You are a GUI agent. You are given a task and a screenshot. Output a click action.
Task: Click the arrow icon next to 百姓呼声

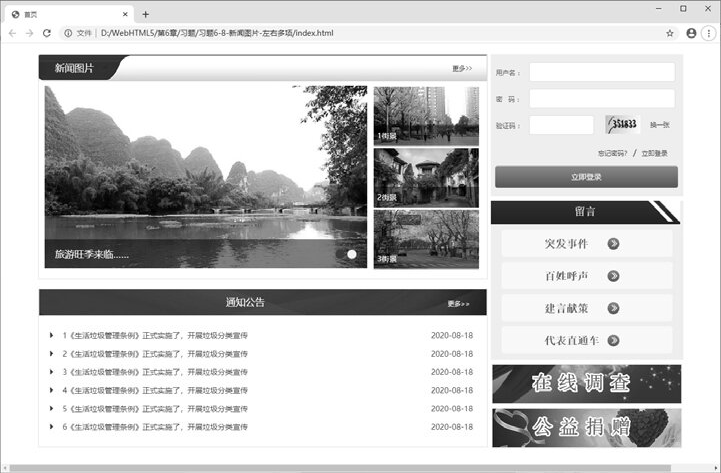613,276
